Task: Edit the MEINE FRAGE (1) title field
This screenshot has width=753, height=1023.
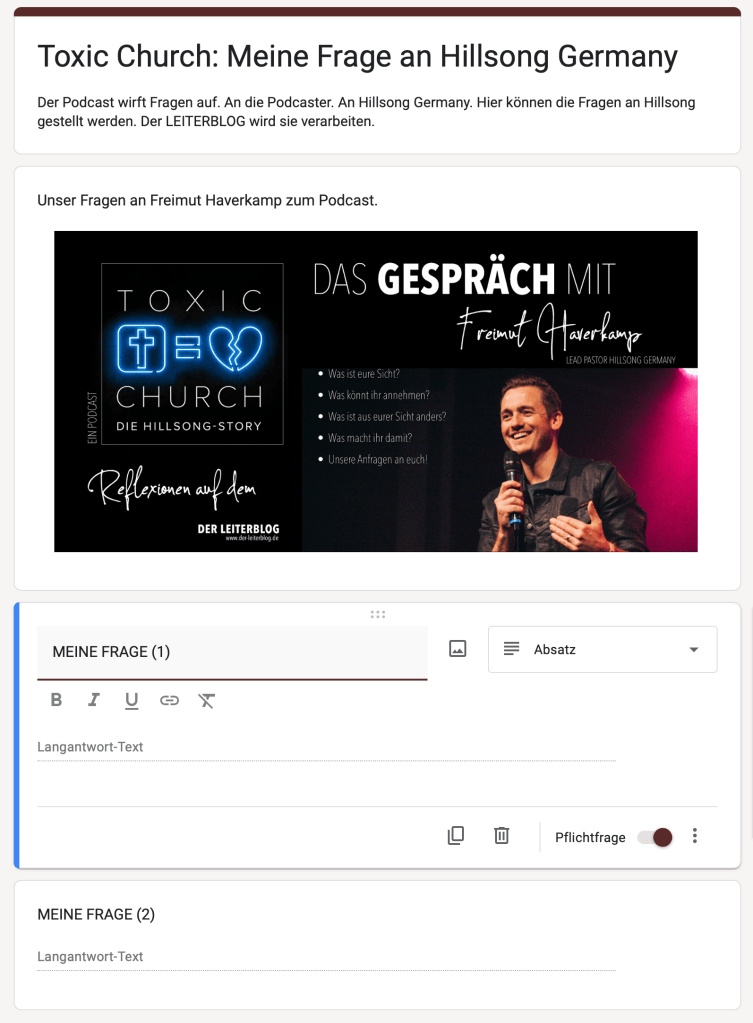Action: coord(232,652)
